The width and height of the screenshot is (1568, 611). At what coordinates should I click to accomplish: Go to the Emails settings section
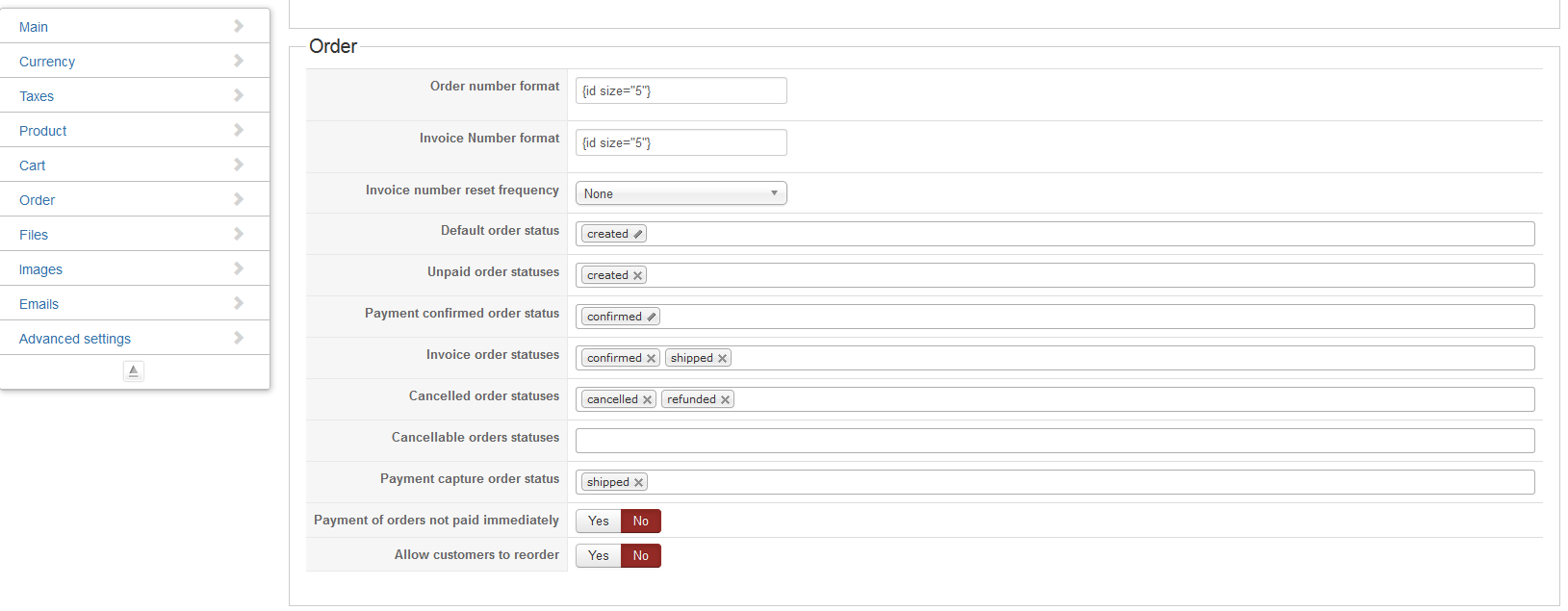(x=39, y=304)
